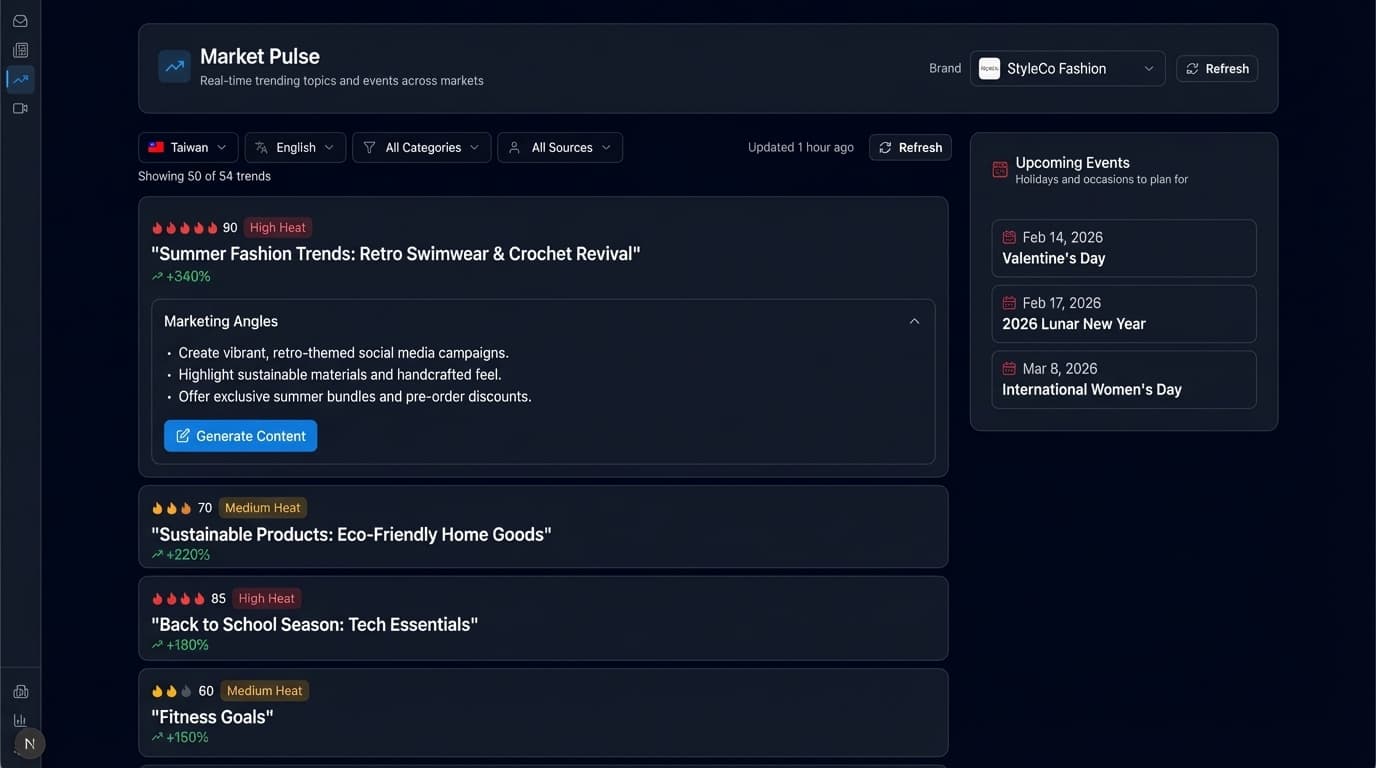Viewport: 1376px width, 768px height.
Task: Open the N user avatar menu
Action: pyautogui.click(x=28, y=743)
